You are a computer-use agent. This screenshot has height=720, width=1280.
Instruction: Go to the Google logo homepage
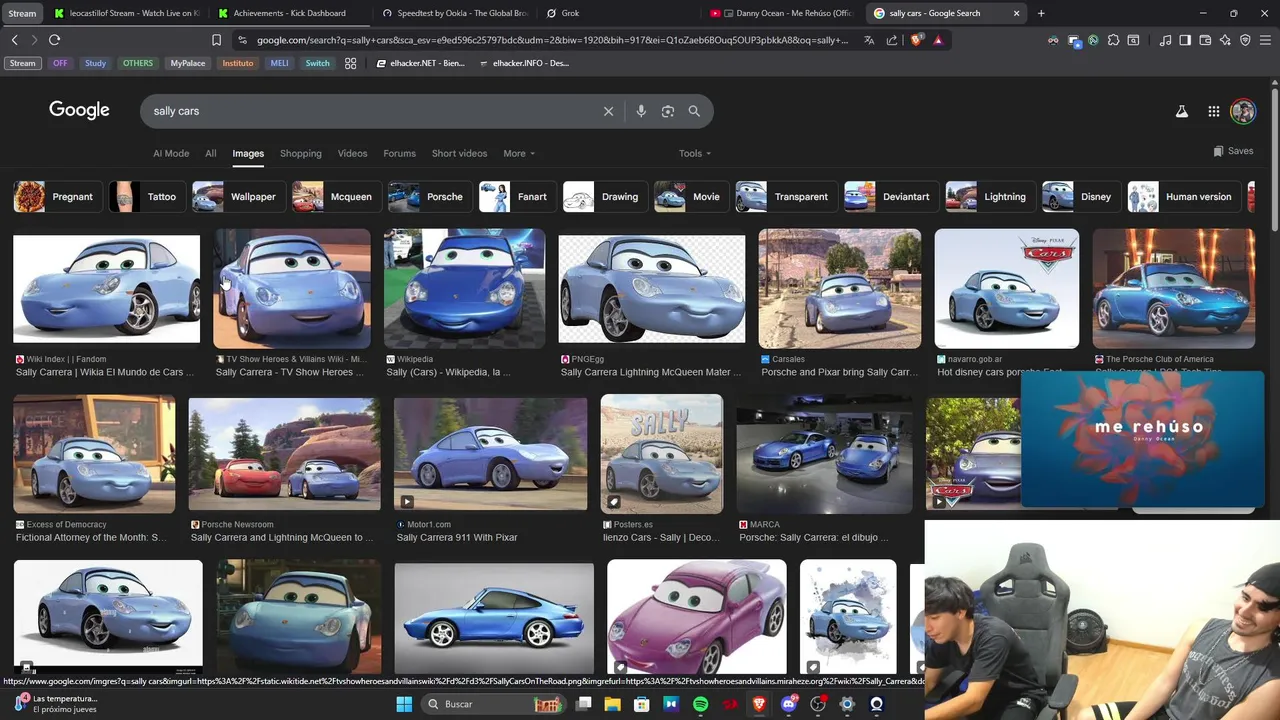coord(79,110)
